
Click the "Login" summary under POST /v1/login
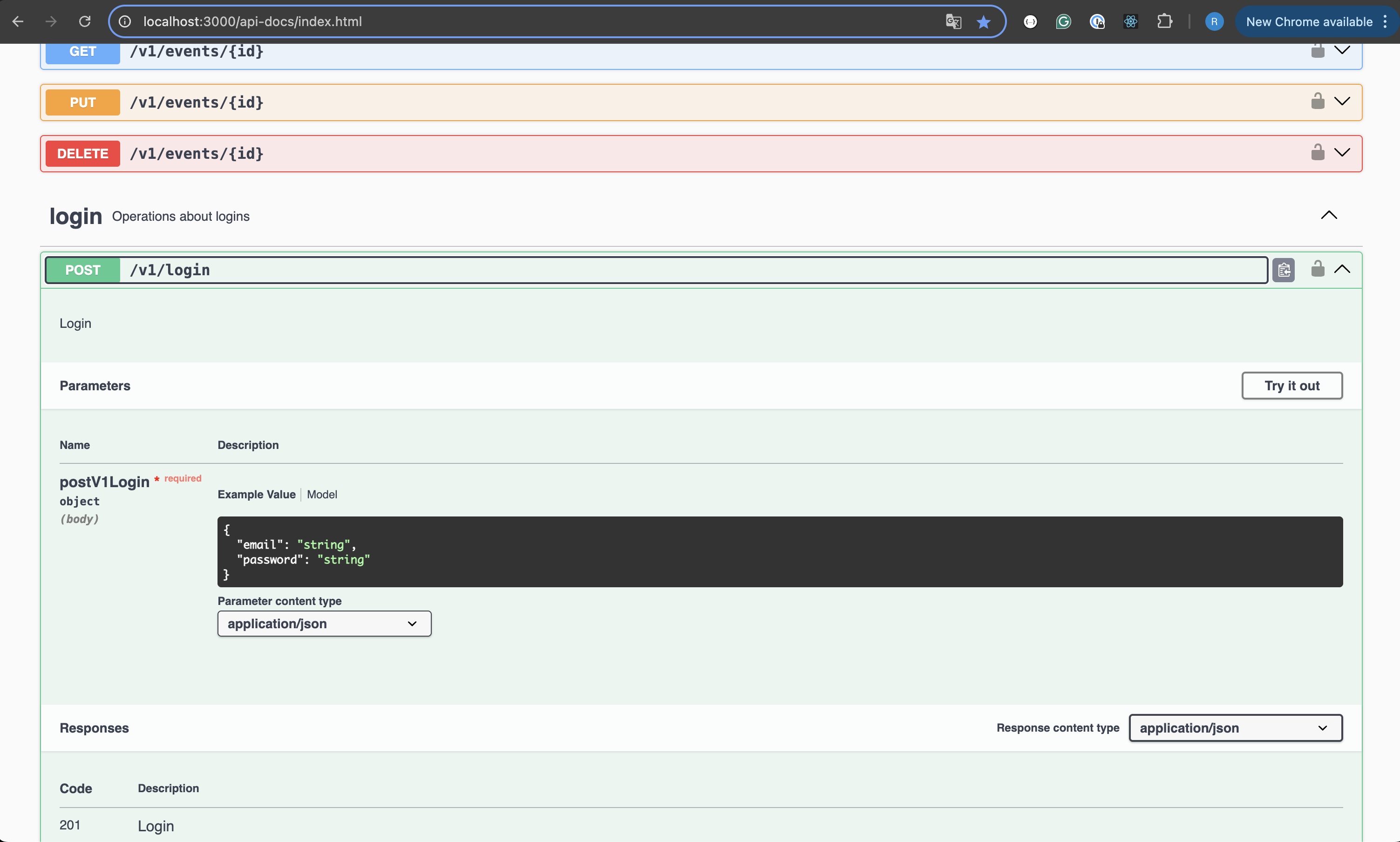[x=75, y=323]
